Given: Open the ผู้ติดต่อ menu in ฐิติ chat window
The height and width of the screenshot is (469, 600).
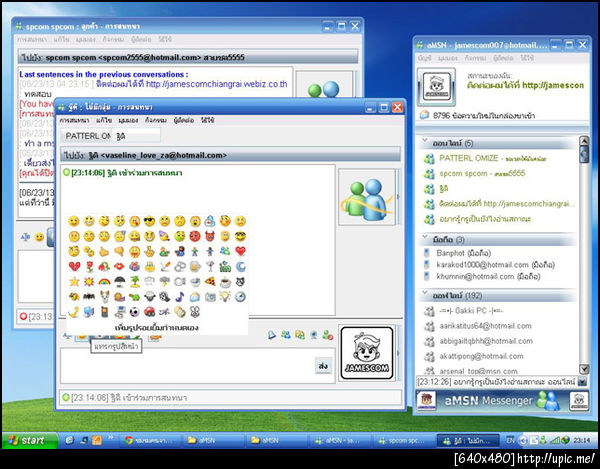Looking at the screenshot, I should tap(184, 120).
